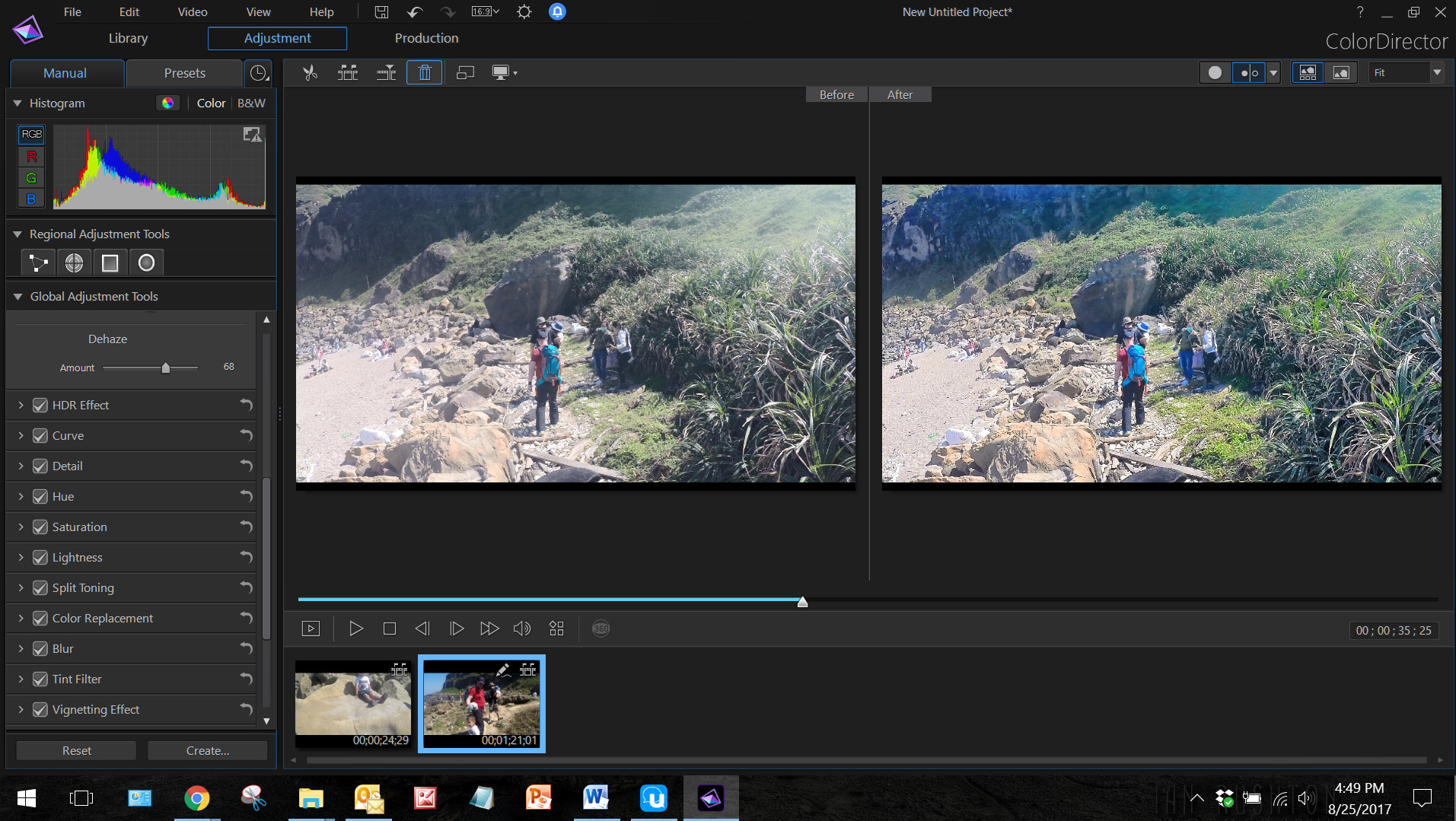Image resolution: width=1456 pixels, height=821 pixels.
Task: Select the circular gradient mask tool
Action: pos(146,262)
